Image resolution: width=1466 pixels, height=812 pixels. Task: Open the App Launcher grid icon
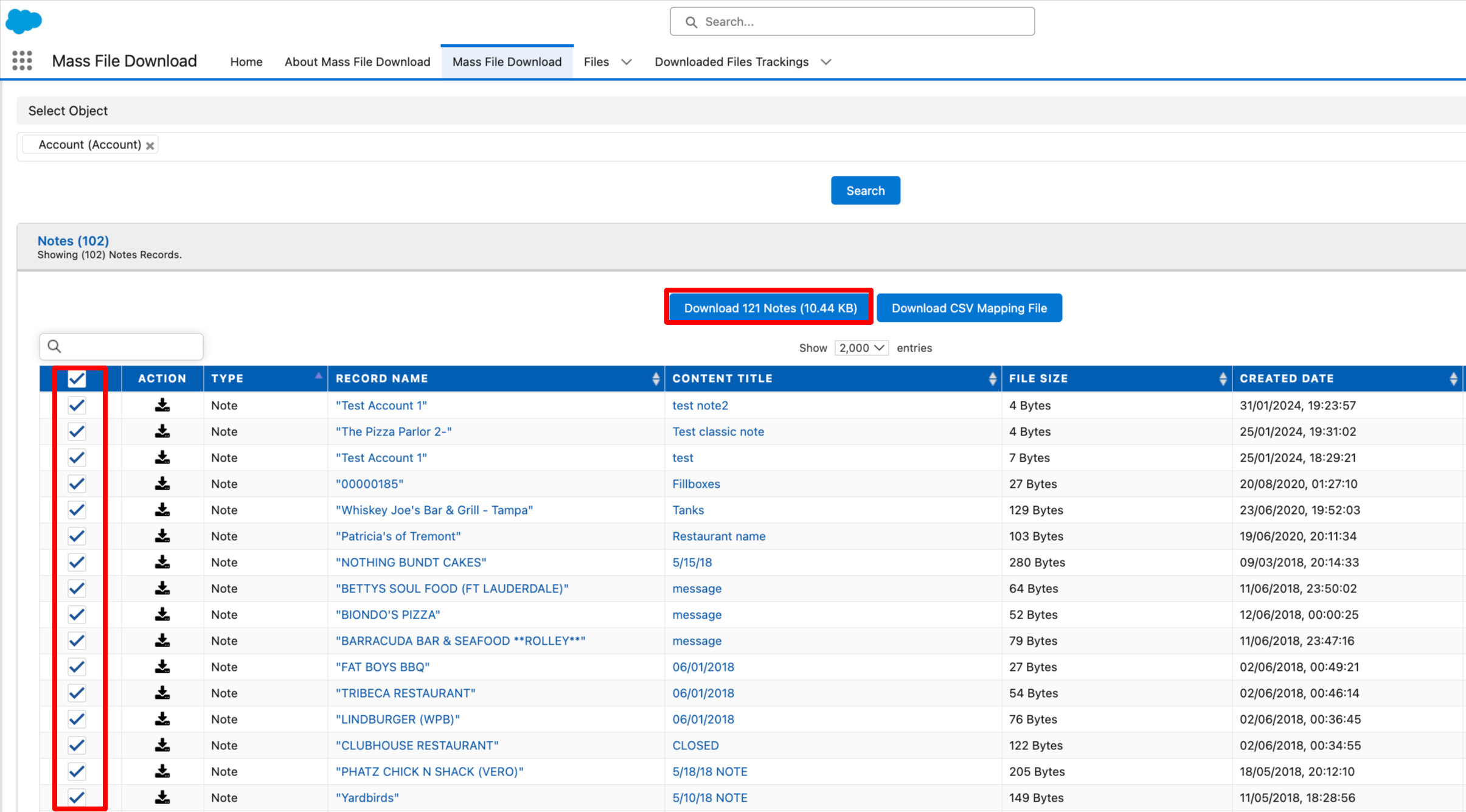pos(22,61)
